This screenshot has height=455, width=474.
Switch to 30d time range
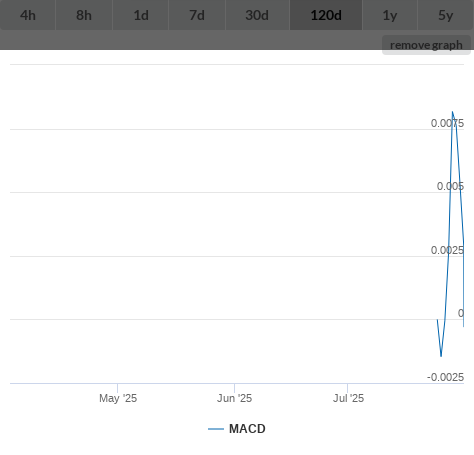(x=257, y=15)
